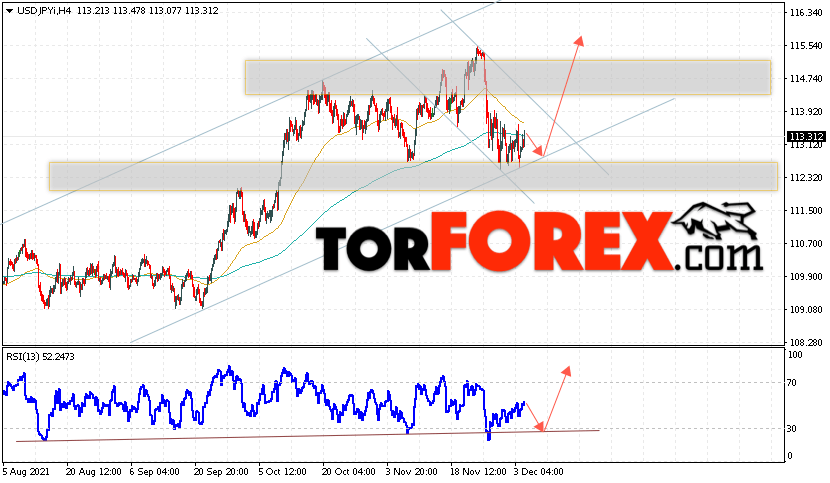Click the 113.920 price axis label

click(806, 112)
